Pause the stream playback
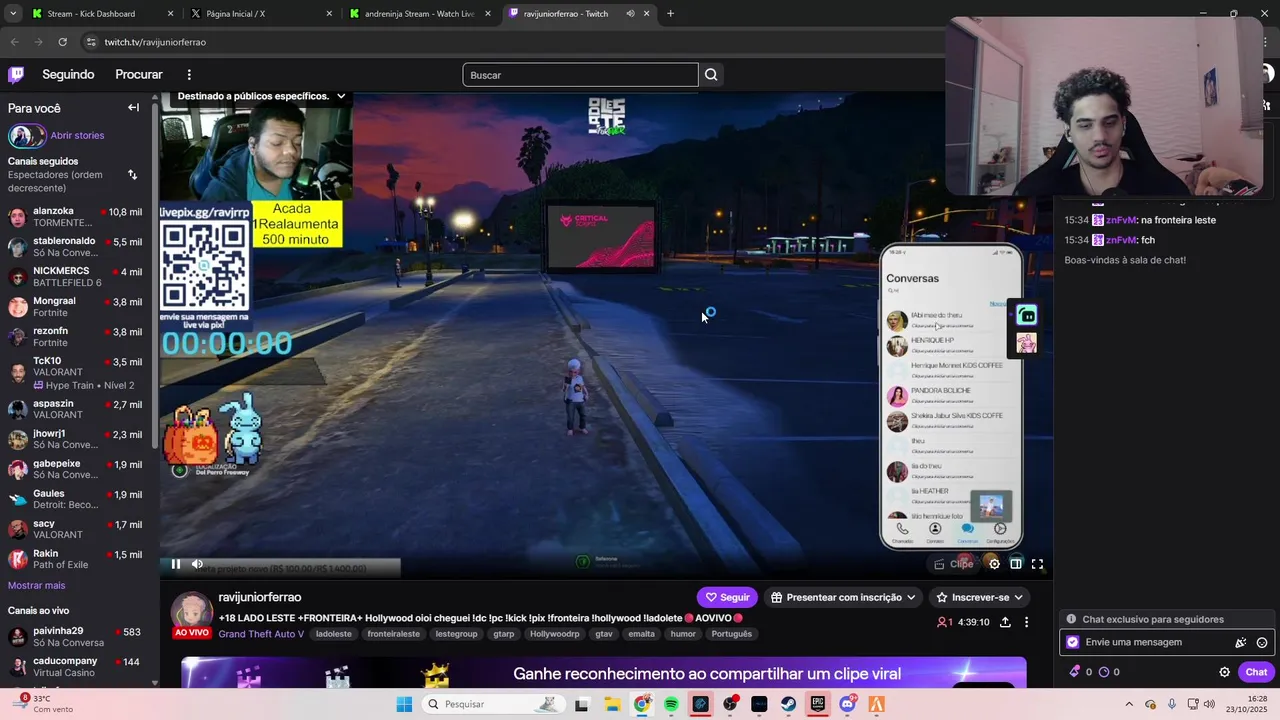This screenshot has height=720, width=1280. (x=176, y=564)
